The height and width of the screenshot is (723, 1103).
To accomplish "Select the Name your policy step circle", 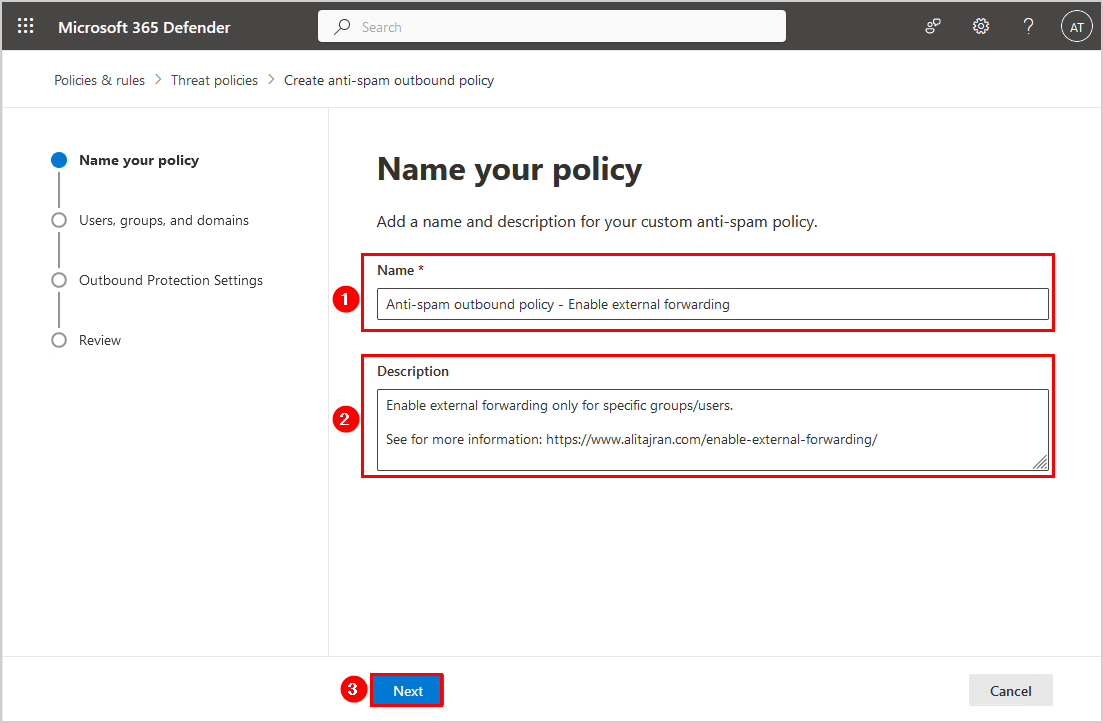I will 59,160.
